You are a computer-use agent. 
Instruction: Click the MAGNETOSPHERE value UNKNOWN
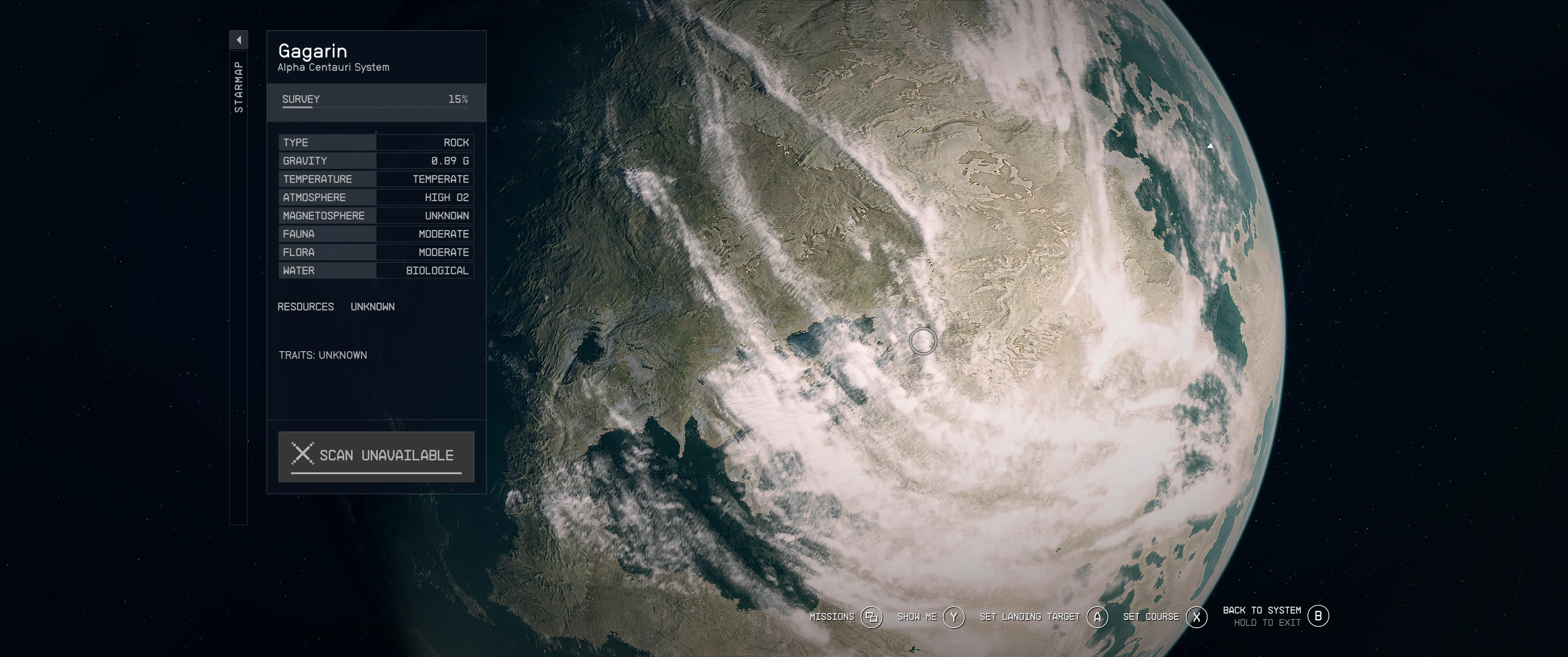447,215
